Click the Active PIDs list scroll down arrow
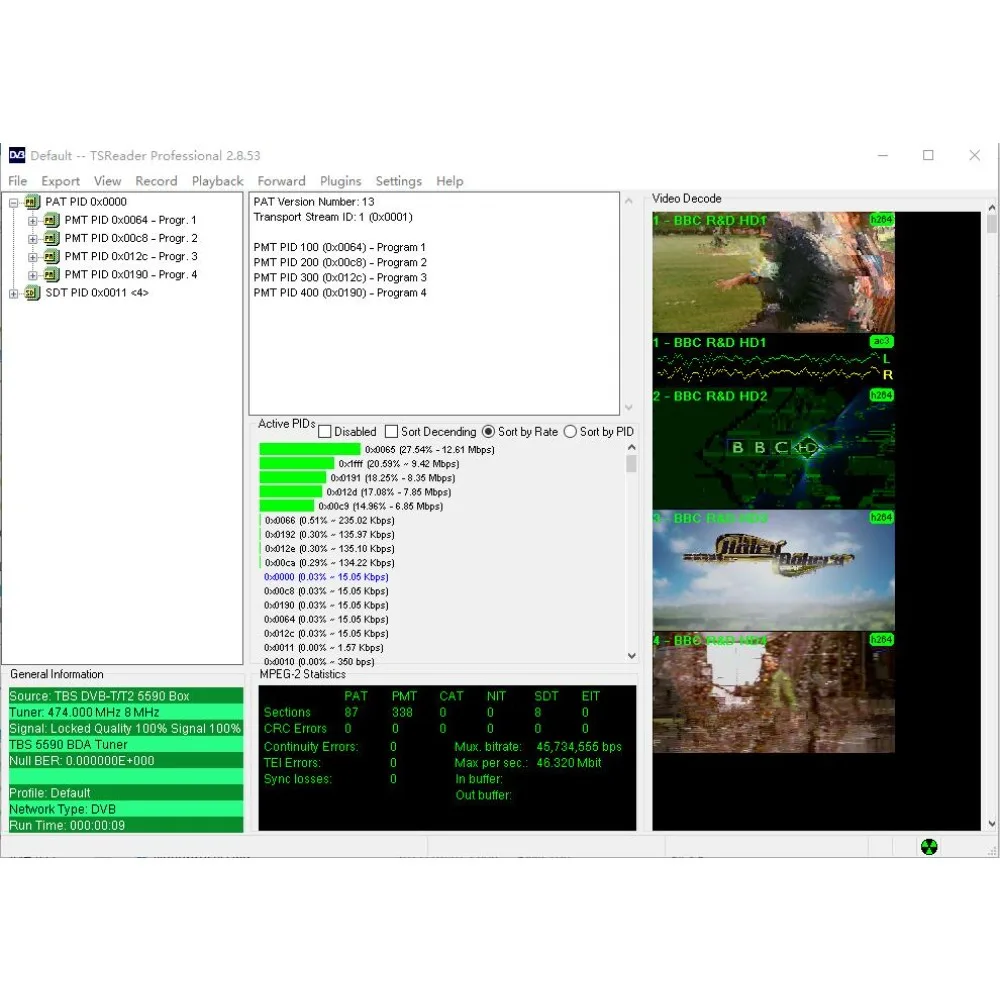The height and width of the screenshot is (1000, 1000). coord(631,656)
